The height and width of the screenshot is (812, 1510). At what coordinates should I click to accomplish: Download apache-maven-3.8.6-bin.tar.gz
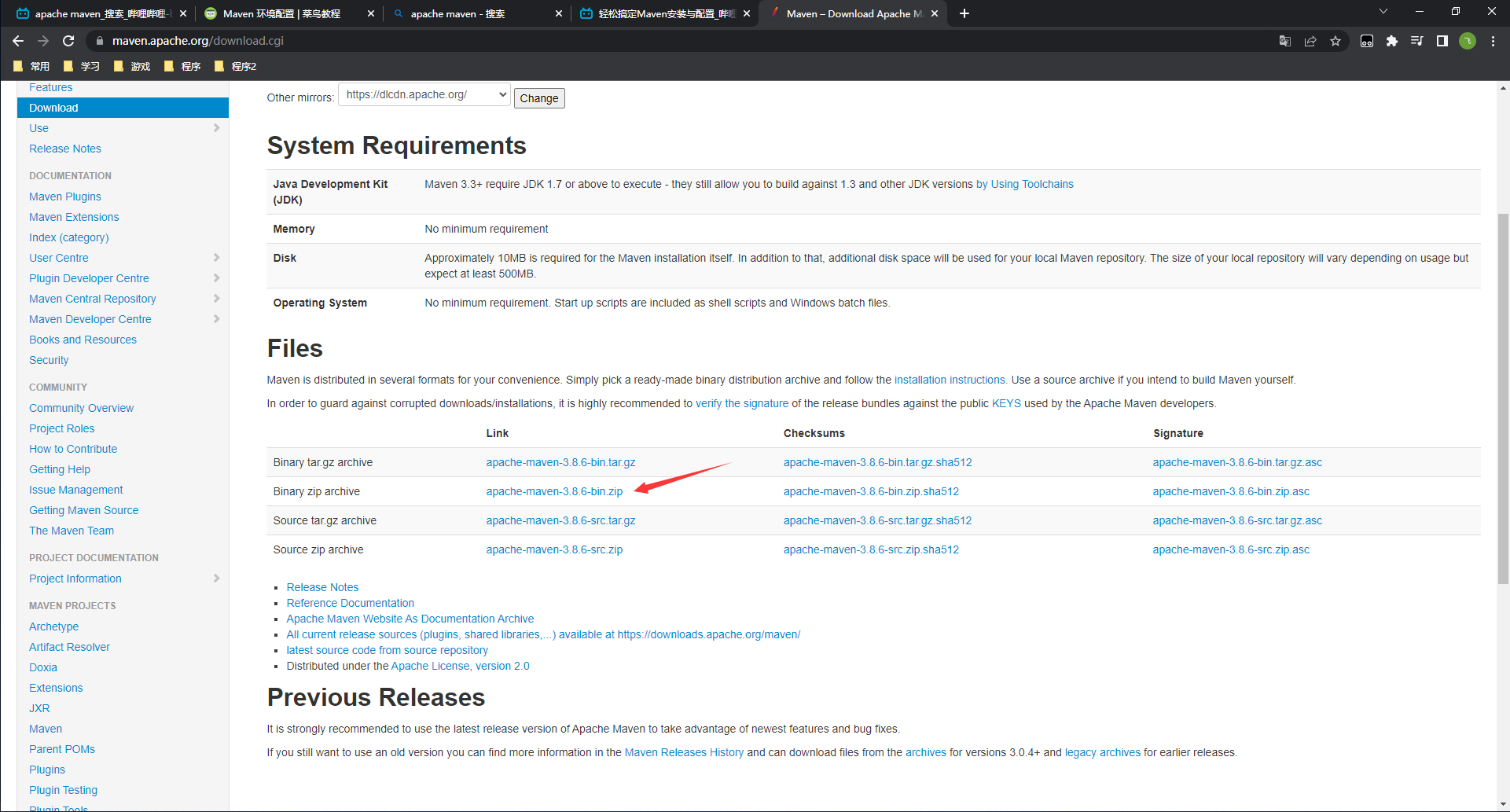[x=560, y=462]
